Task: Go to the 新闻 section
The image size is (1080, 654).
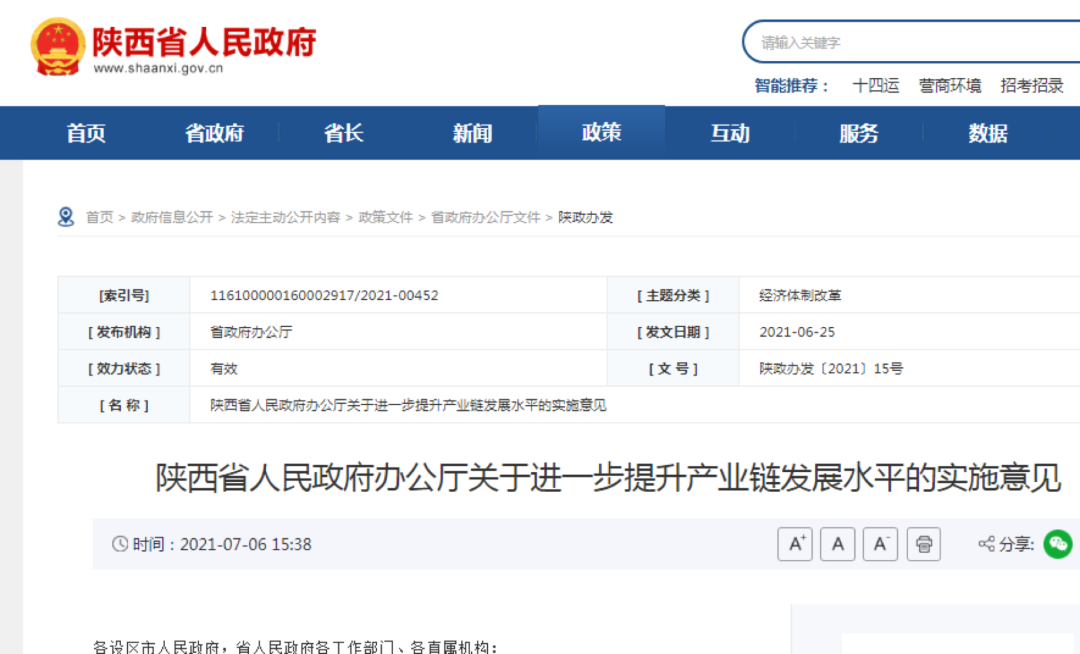Action: [472, 133]
